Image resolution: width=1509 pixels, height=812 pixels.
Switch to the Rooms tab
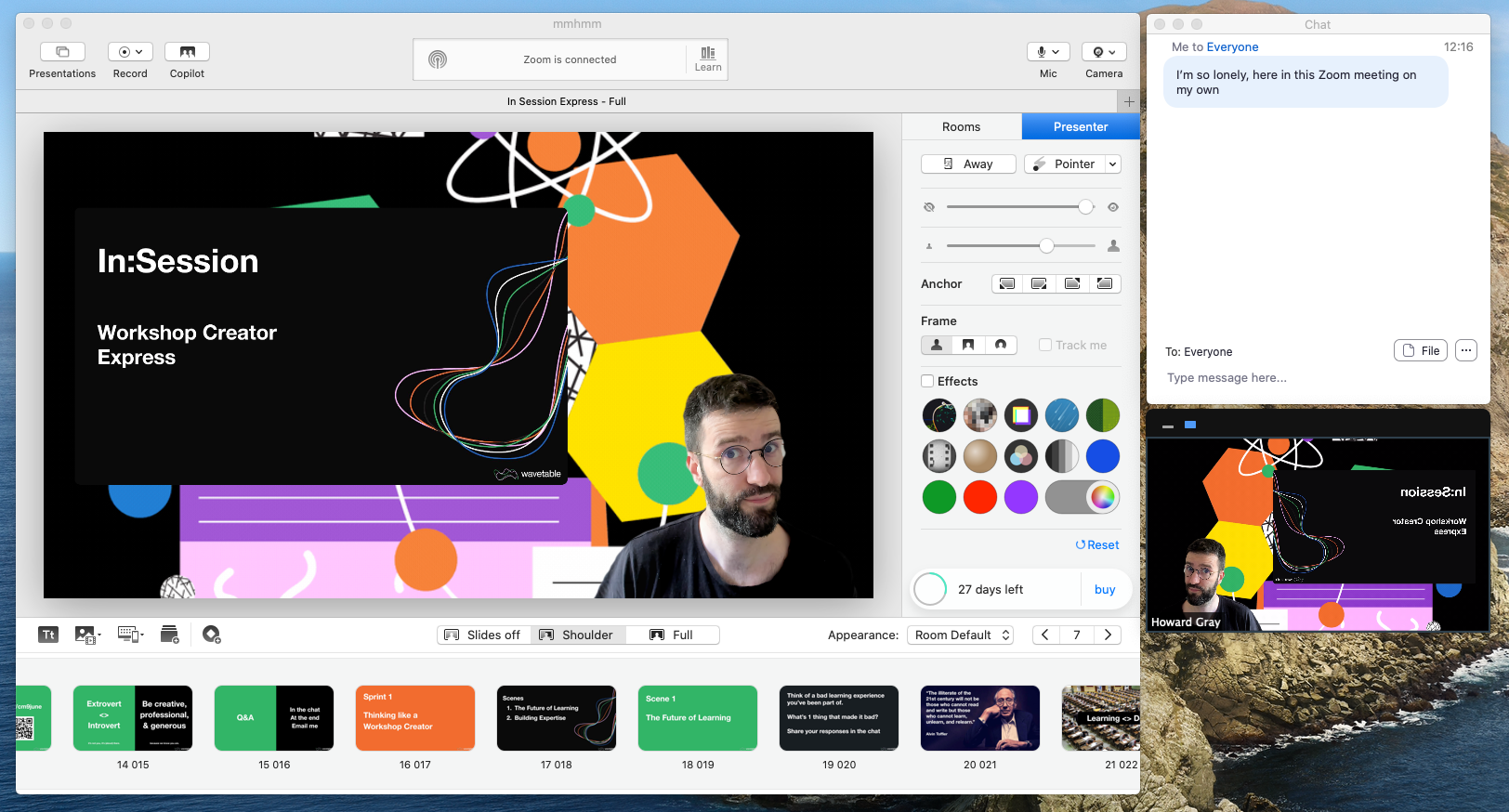(x=961, y=126)
